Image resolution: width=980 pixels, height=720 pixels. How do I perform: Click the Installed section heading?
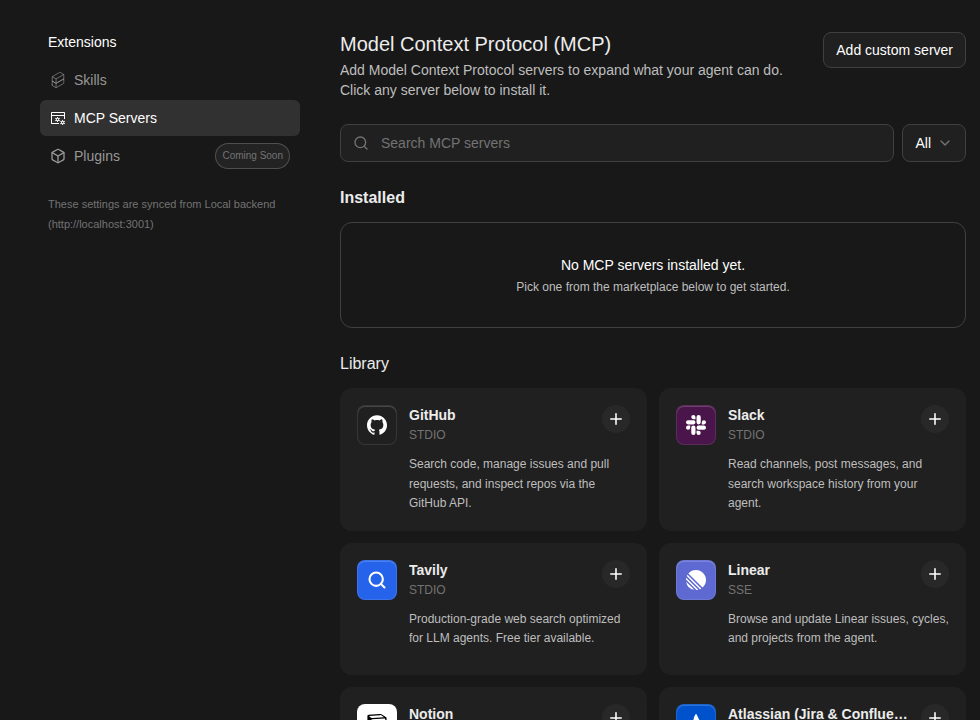click(x=372, y=198)
